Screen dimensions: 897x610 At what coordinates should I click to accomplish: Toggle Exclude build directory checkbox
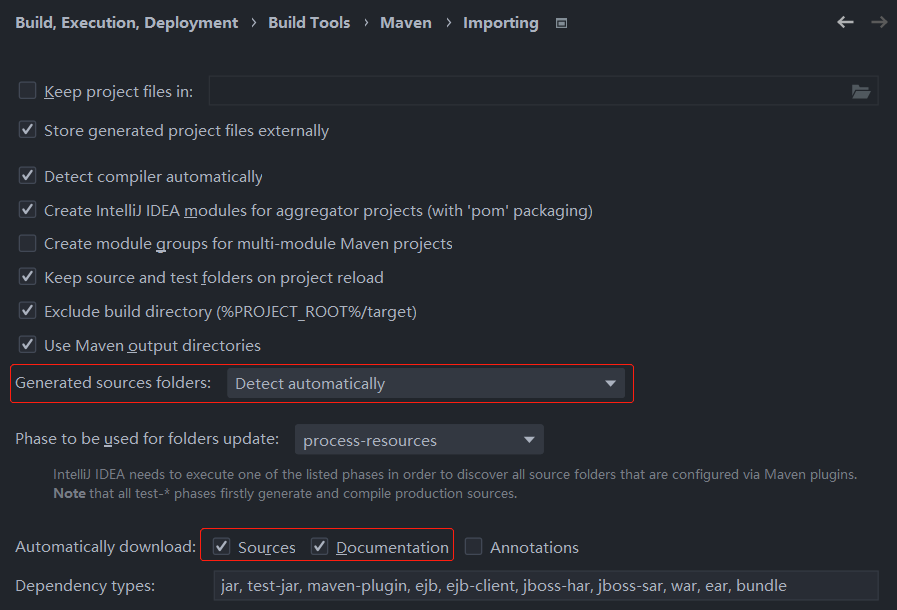pyautogui.click(x=28, y=311)
